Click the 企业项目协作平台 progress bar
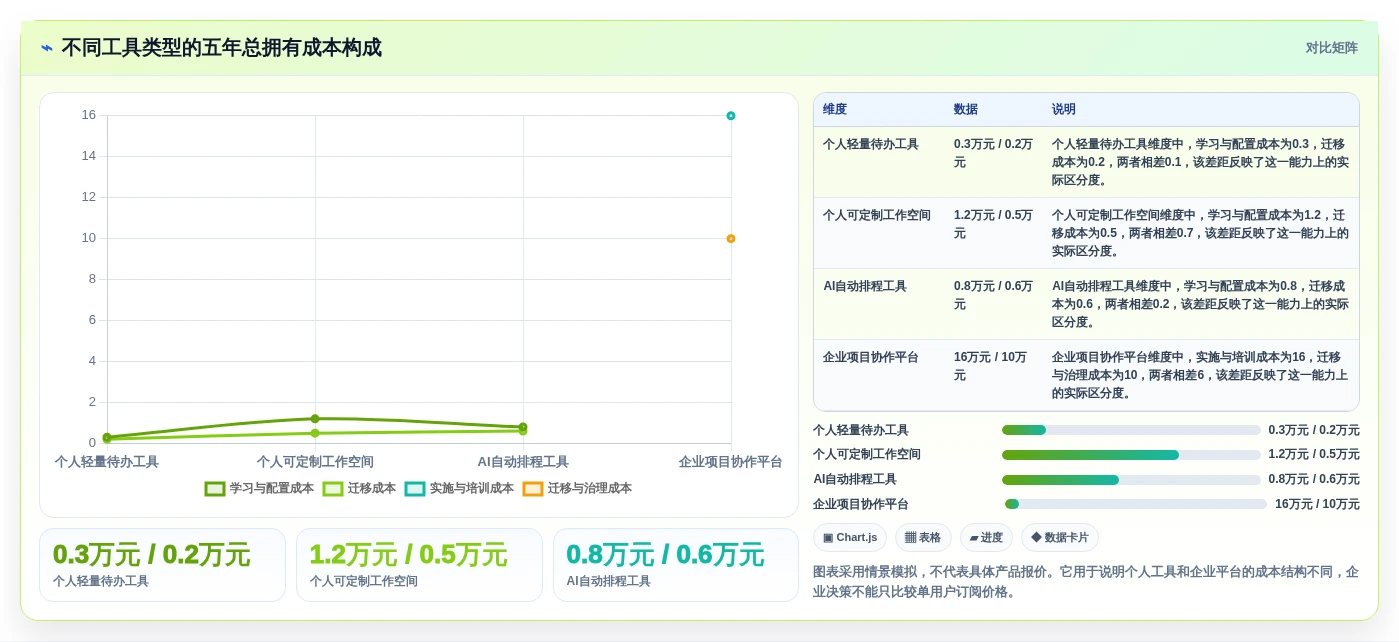 [1136, 505]
